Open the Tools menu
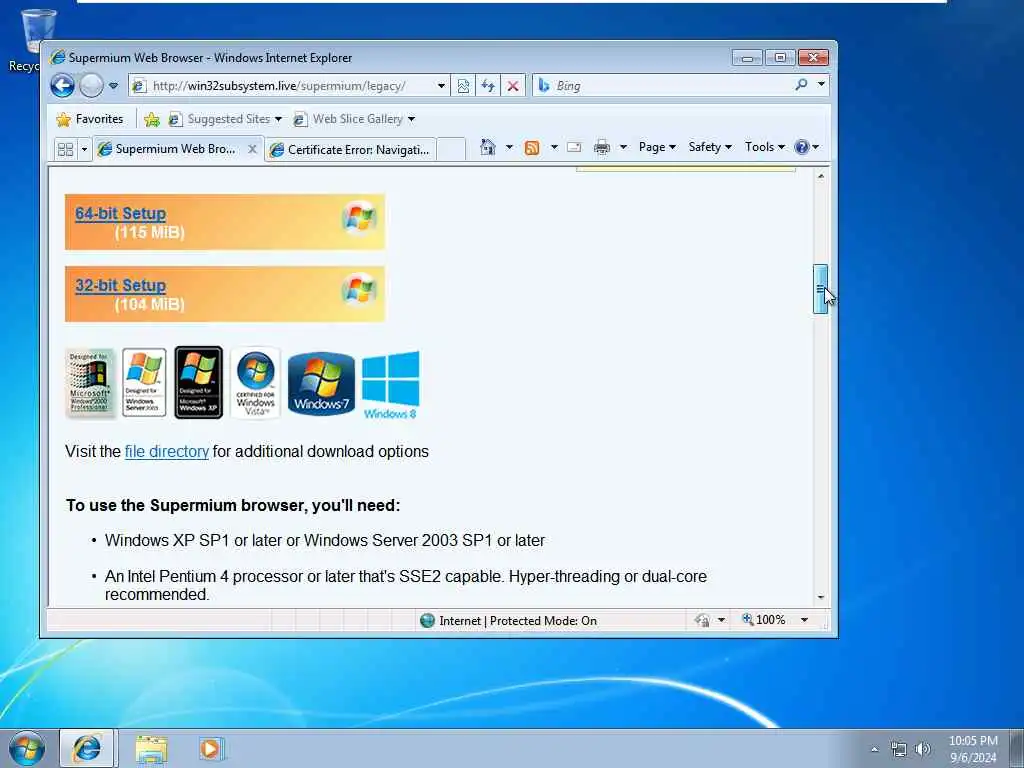Viewport: 1024px width, 768px height. pyautogui.click(x=765, y=147)
